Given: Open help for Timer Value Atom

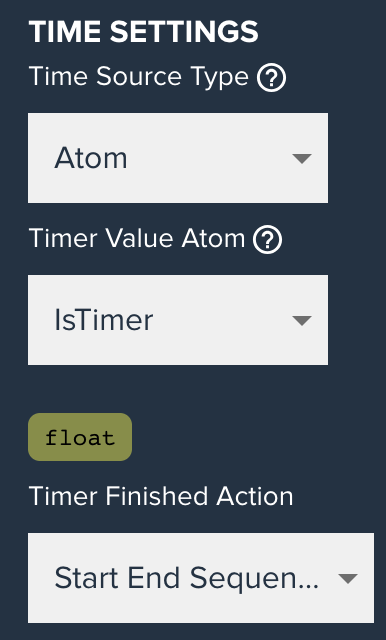Looking at the screenshot, I should pos(267,239).
